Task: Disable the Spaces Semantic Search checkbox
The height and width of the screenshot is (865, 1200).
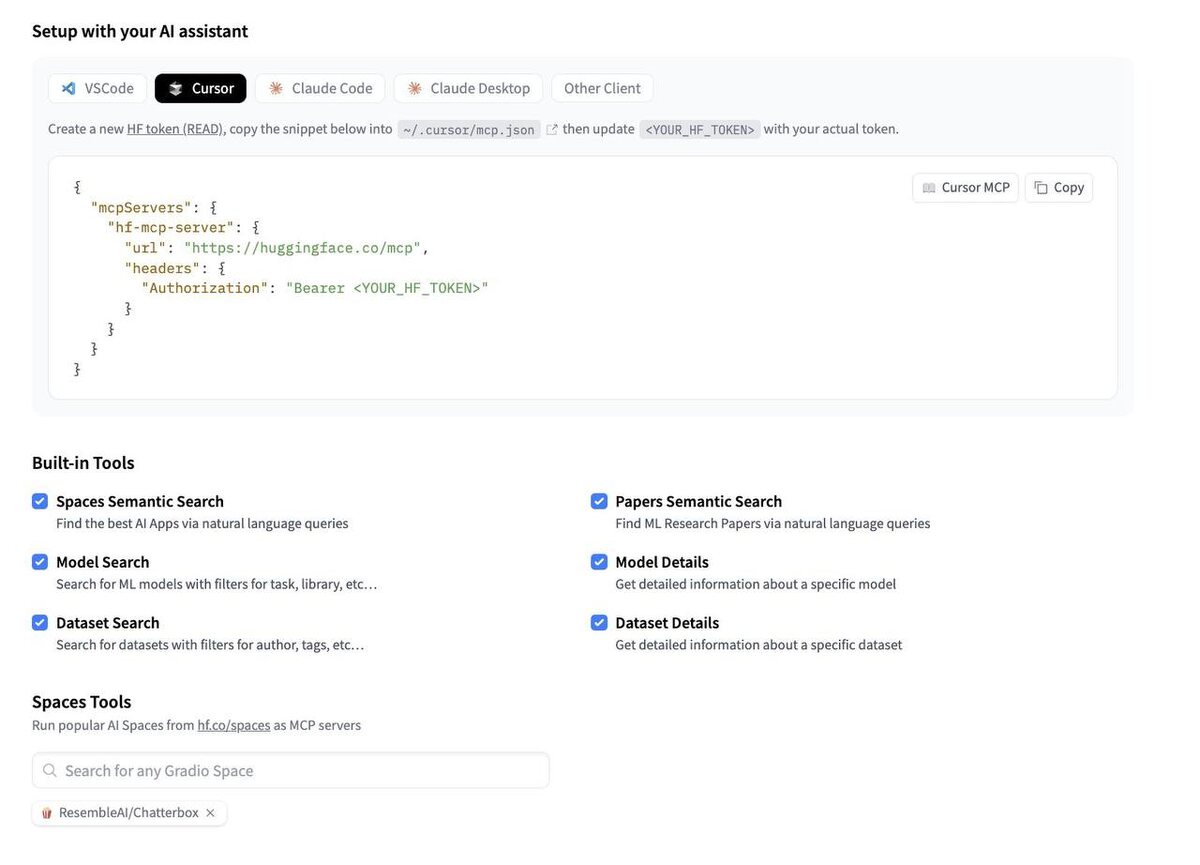Action: coord(40,501)
